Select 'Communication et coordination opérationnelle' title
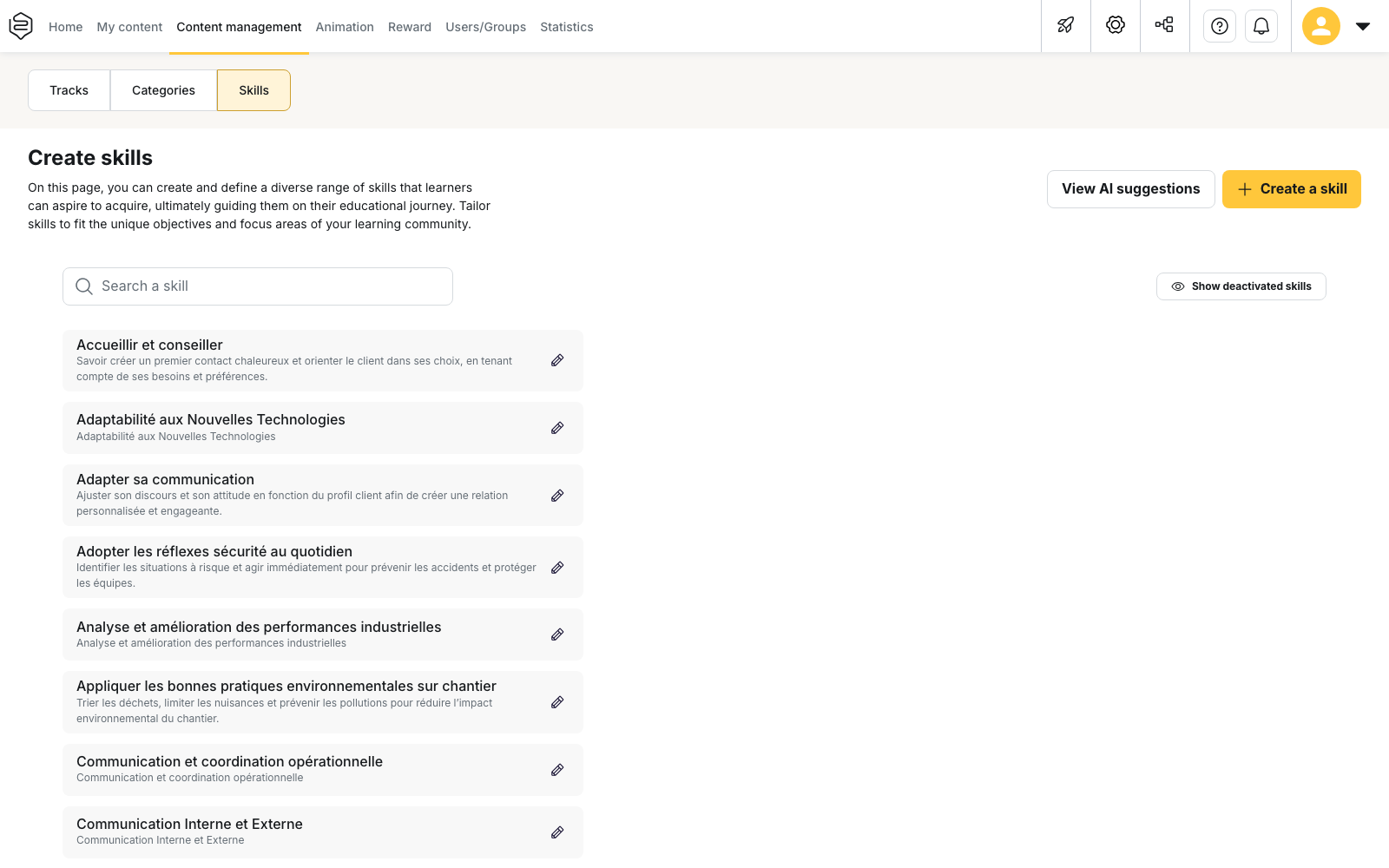 pyautogui.click(x=229, y=761)
